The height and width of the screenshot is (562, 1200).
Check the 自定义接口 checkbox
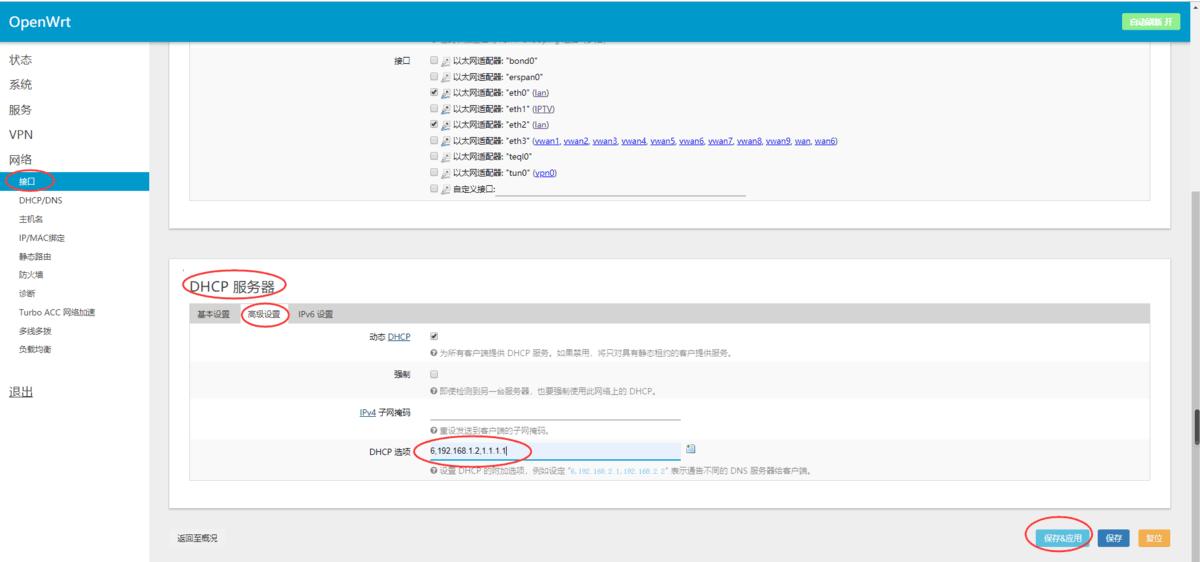pyautogui.click(x=433, y=189)
